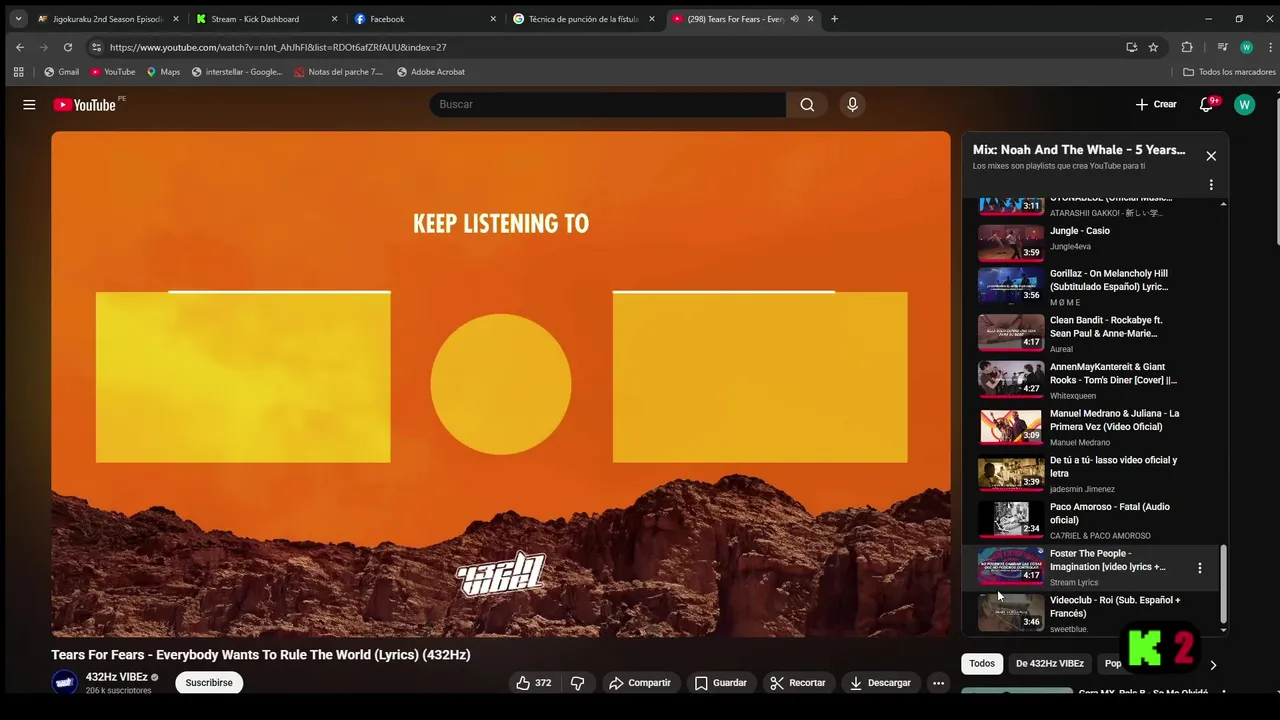The height and width of the screenshot is (720, 1280).
Task: Click the circular end screen element
Action: 501,384
